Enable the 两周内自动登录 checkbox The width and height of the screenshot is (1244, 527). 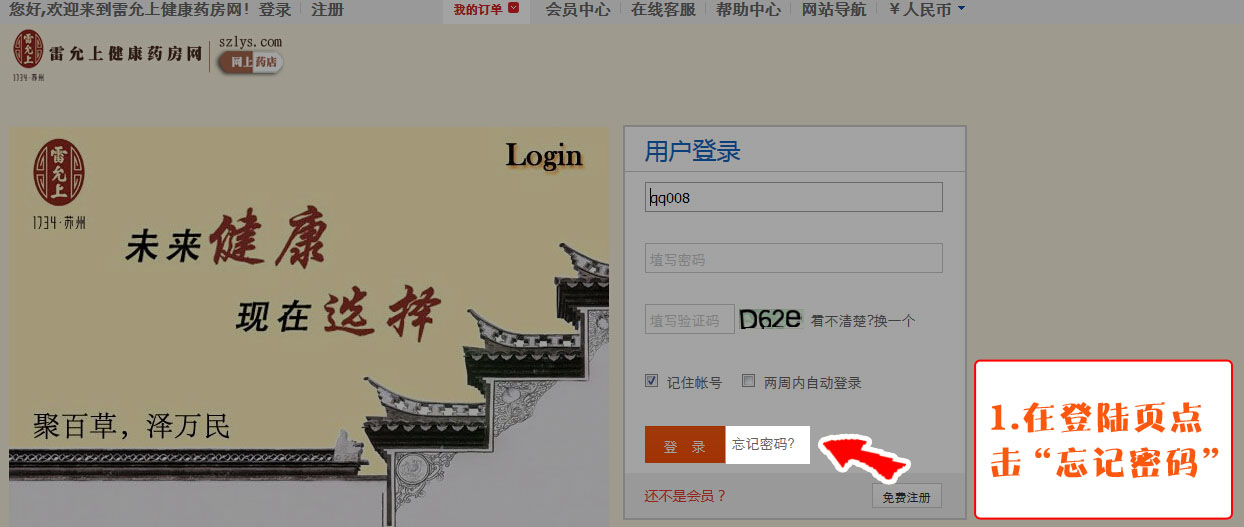748,381
